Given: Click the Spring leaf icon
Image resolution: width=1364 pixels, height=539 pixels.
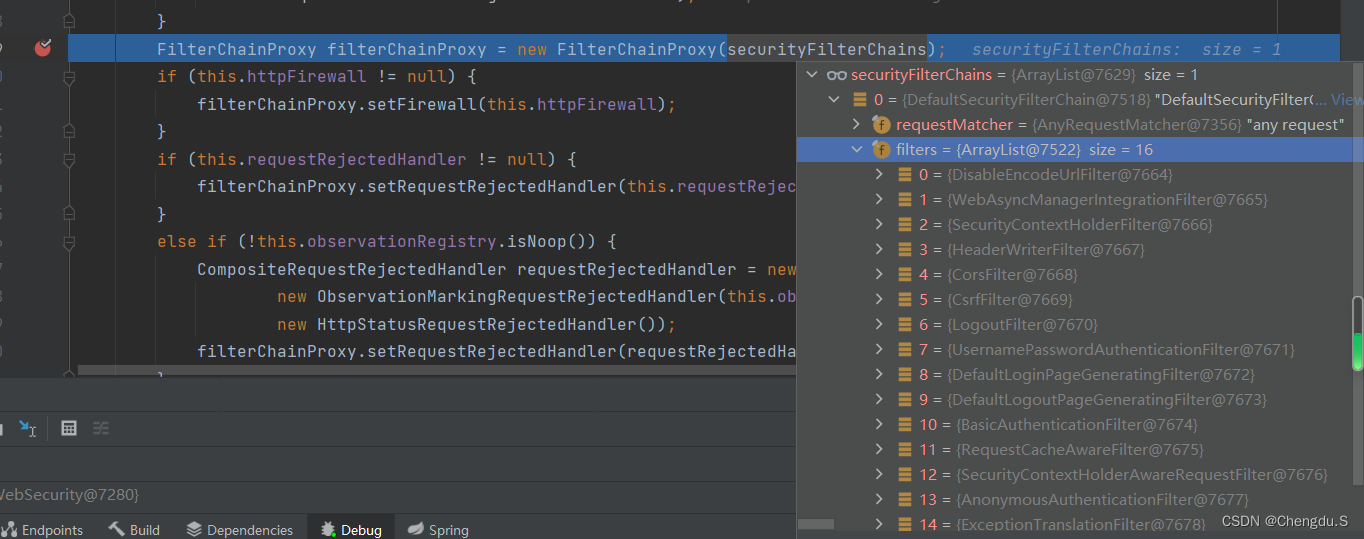Looking at the screenshot, I should click(x=415, y=530).
